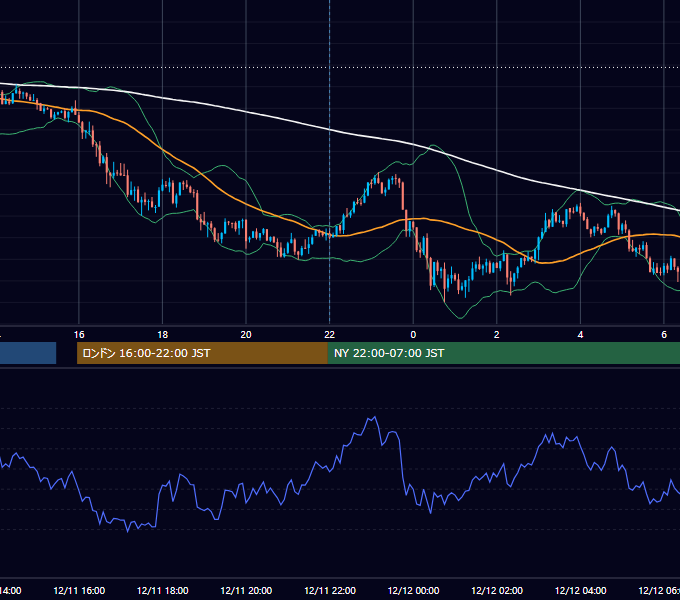680x600 pixels.
Task: Click the '18' hour label on price chart axis
Action: 163,335
